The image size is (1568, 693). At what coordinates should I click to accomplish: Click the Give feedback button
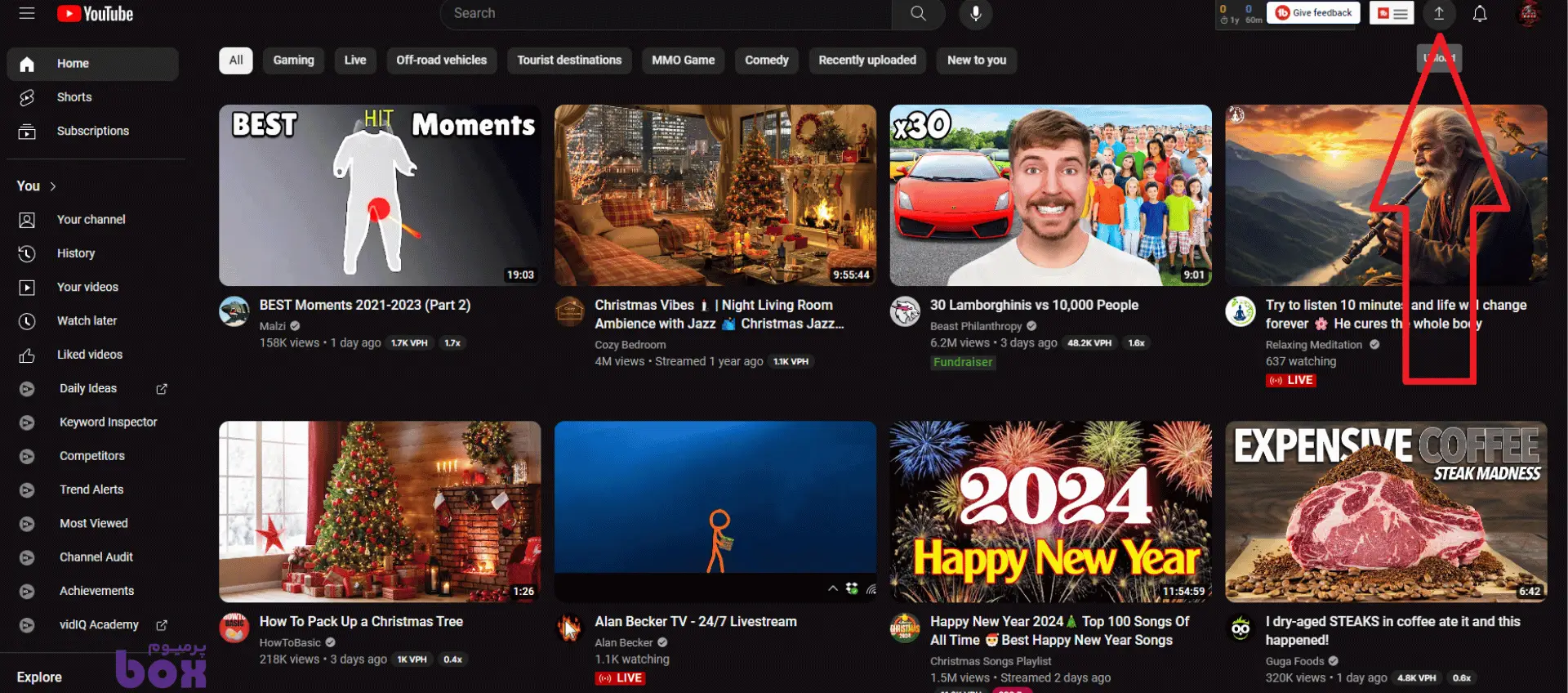click(x=1313, y=13)
